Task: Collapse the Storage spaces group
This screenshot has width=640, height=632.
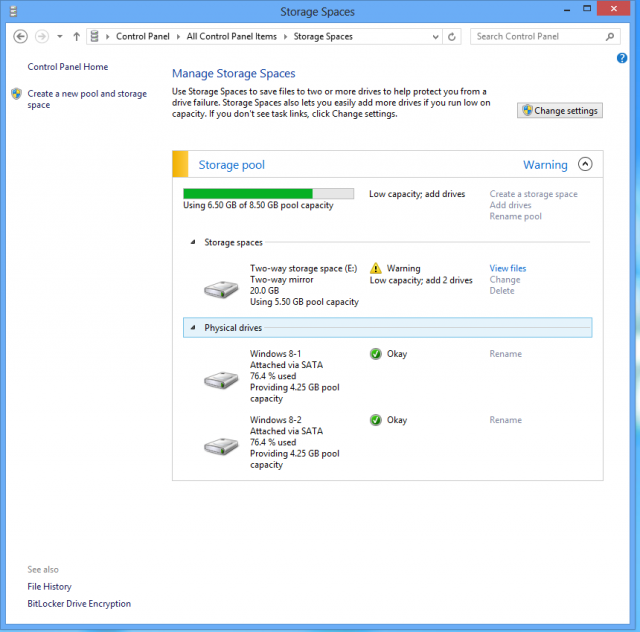Action: pos(193,242)
